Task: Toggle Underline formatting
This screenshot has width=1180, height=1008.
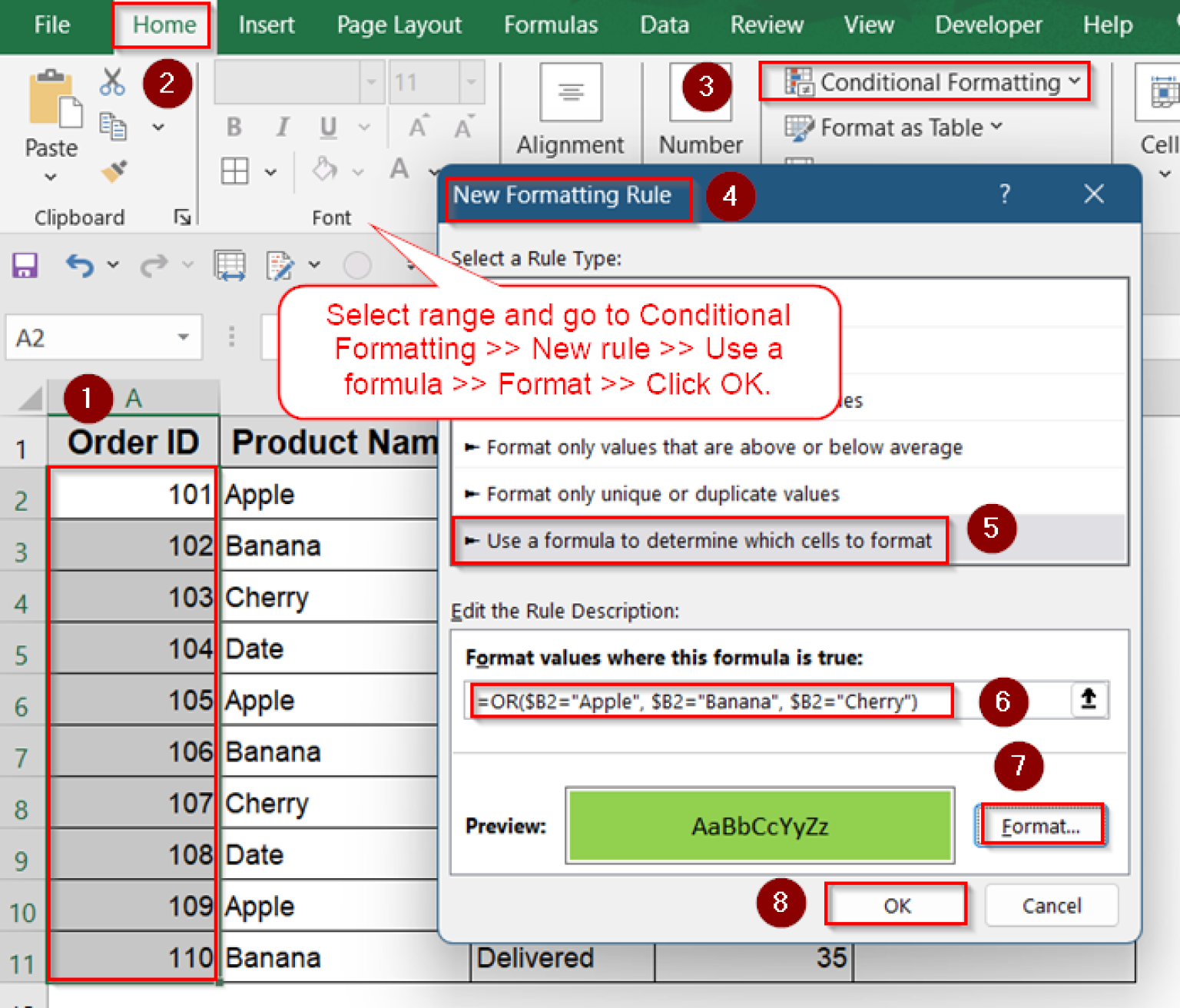Action: (328, 127)
